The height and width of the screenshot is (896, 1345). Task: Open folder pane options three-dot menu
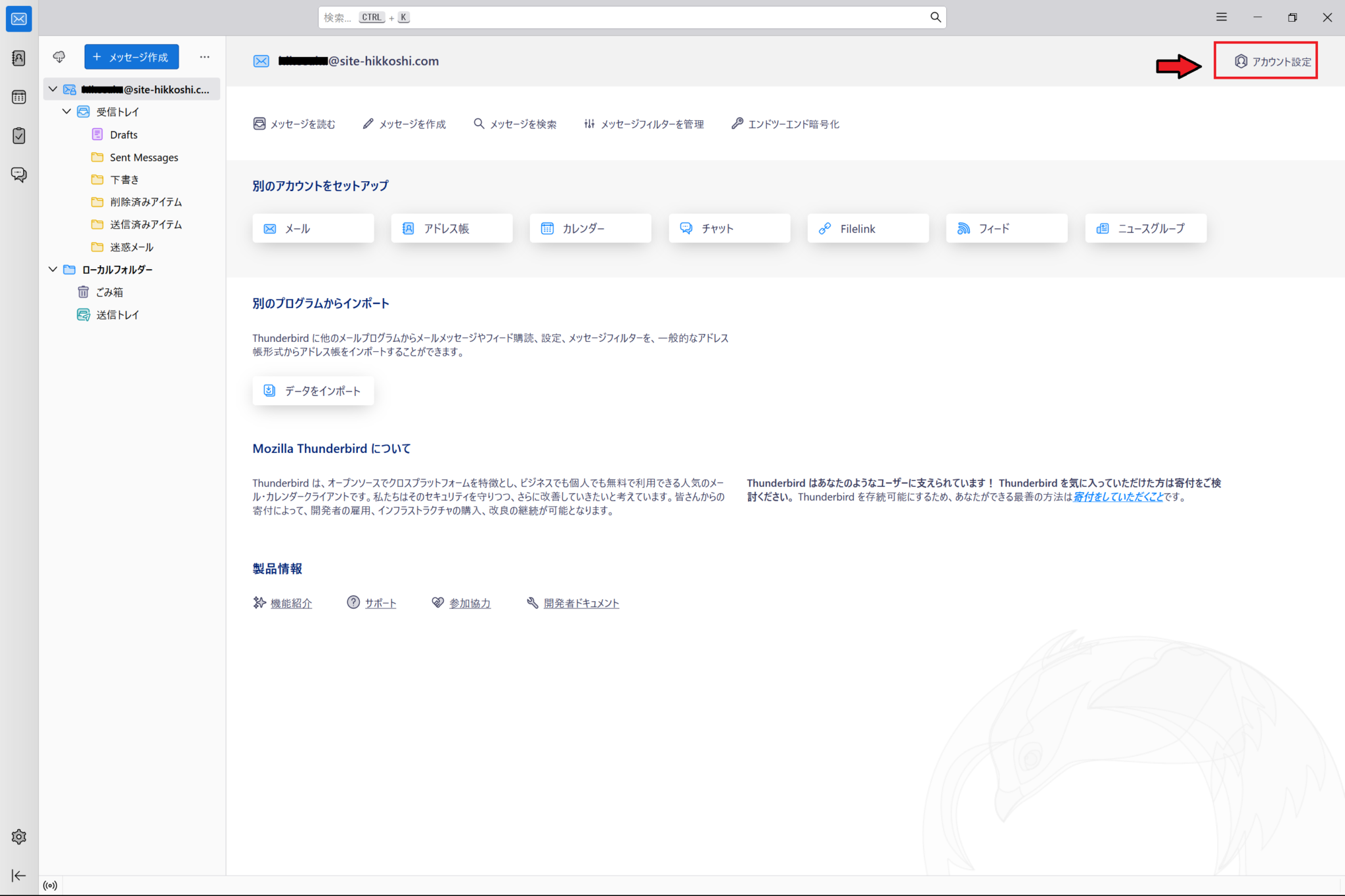coord(205,57)
